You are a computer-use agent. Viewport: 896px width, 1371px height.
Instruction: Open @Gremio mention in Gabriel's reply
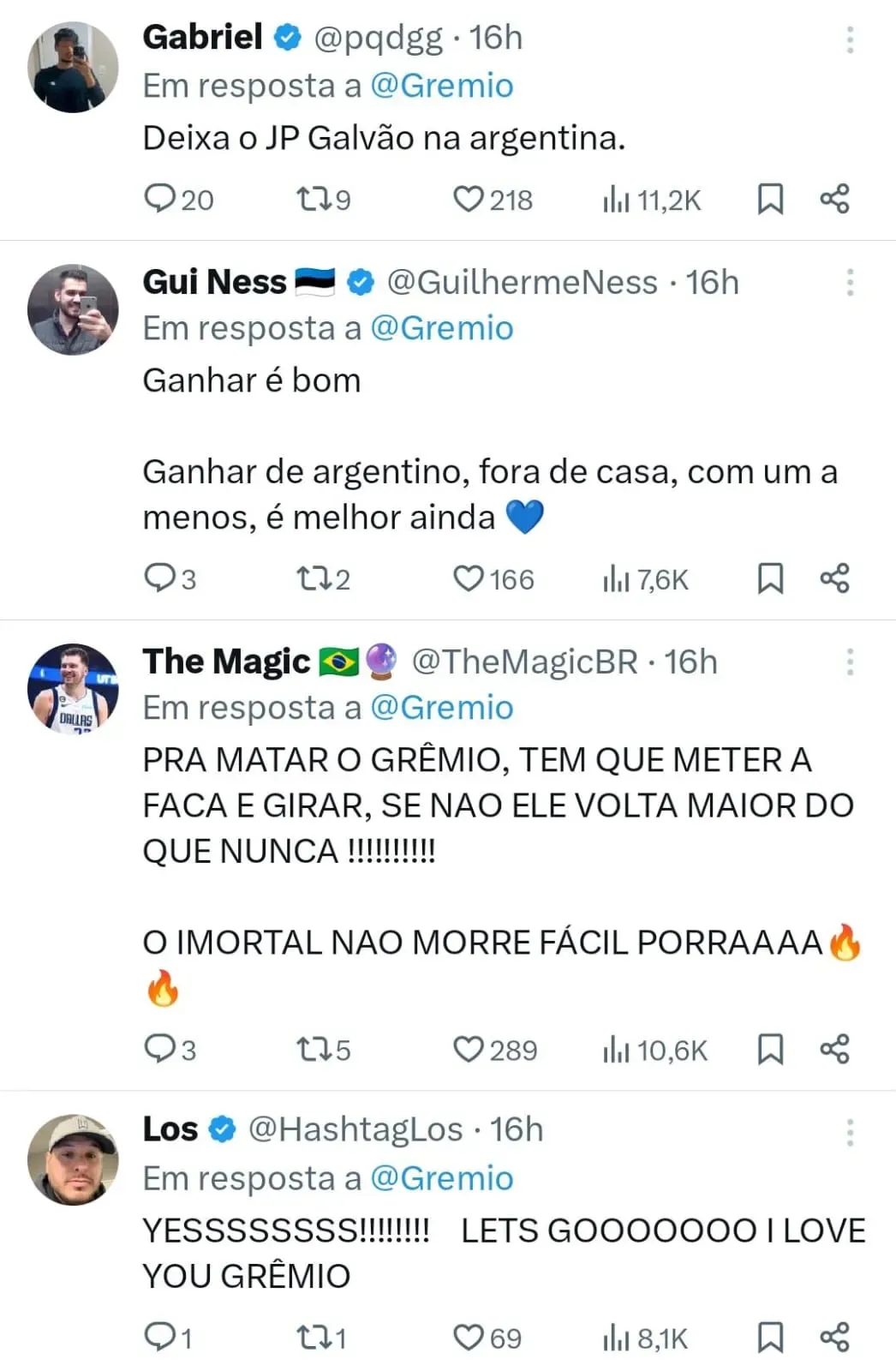pyautogui.click(x=442, y=86)
